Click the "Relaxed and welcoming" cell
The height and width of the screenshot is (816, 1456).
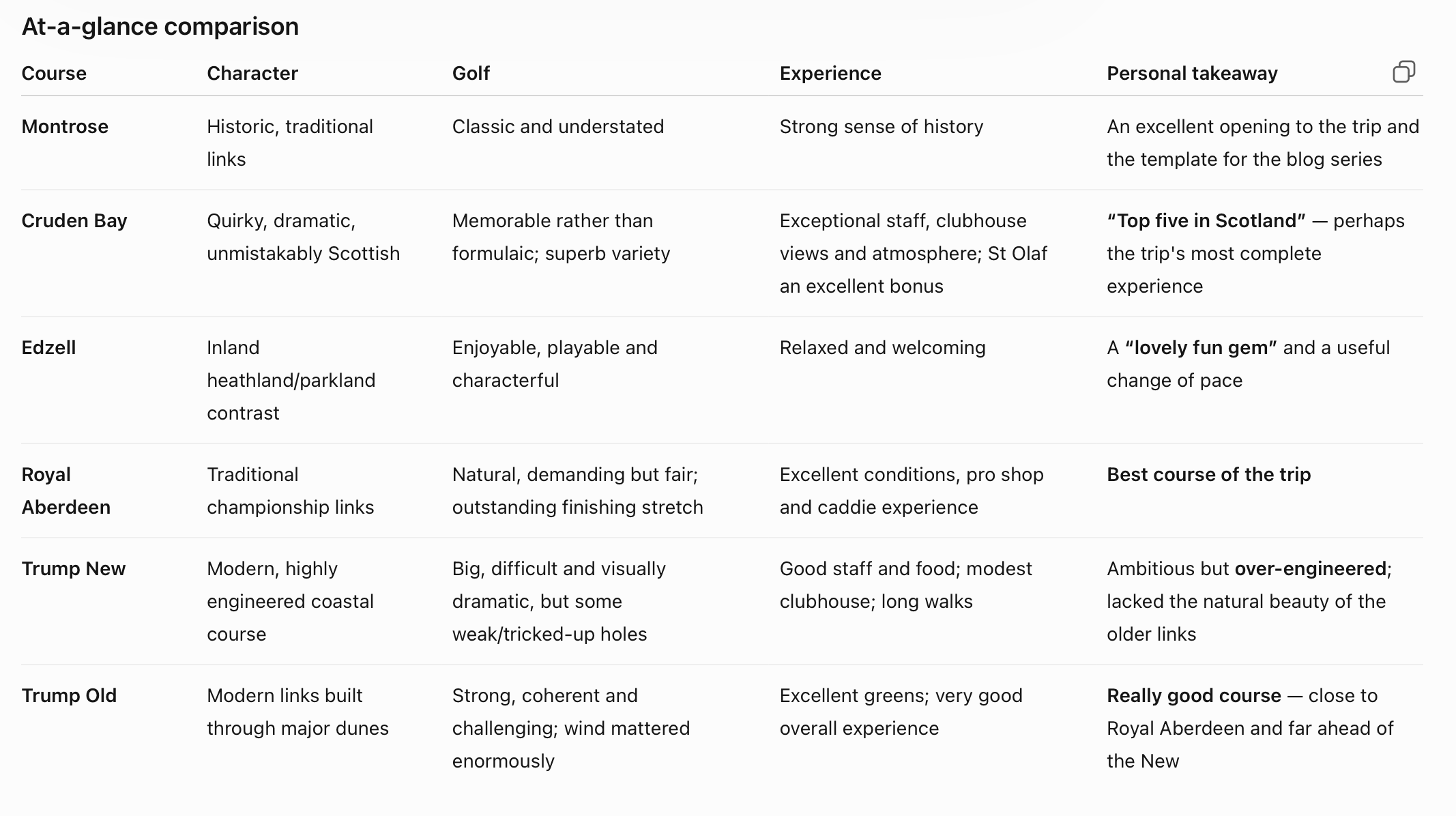pos(882,348)
